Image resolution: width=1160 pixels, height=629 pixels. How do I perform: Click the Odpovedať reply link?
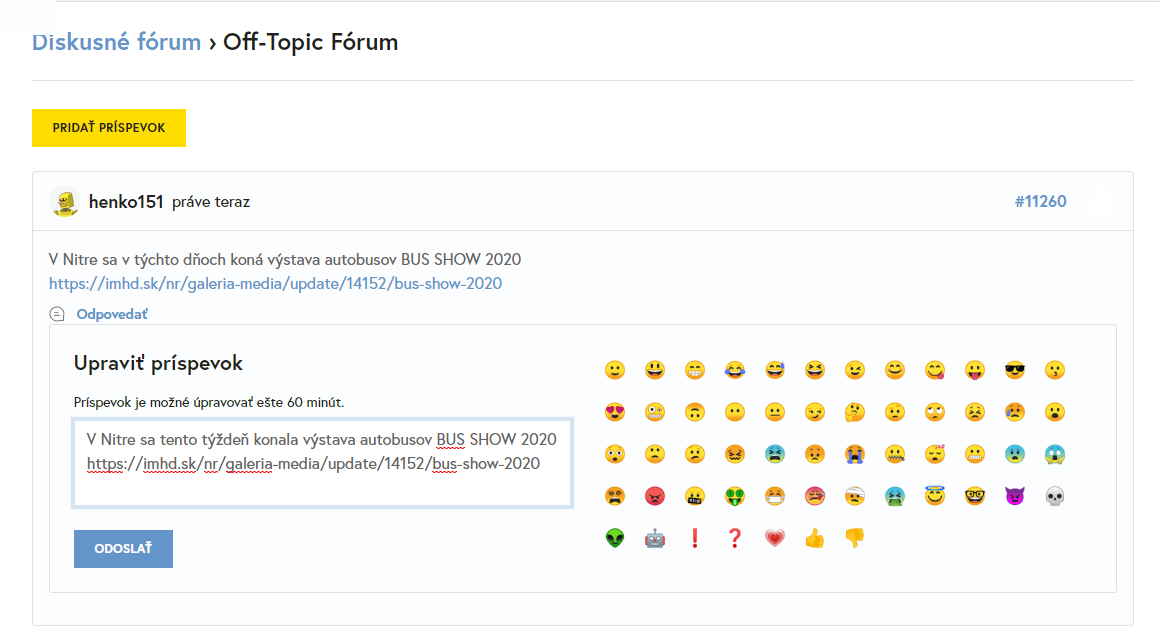(x=111, y=314)
